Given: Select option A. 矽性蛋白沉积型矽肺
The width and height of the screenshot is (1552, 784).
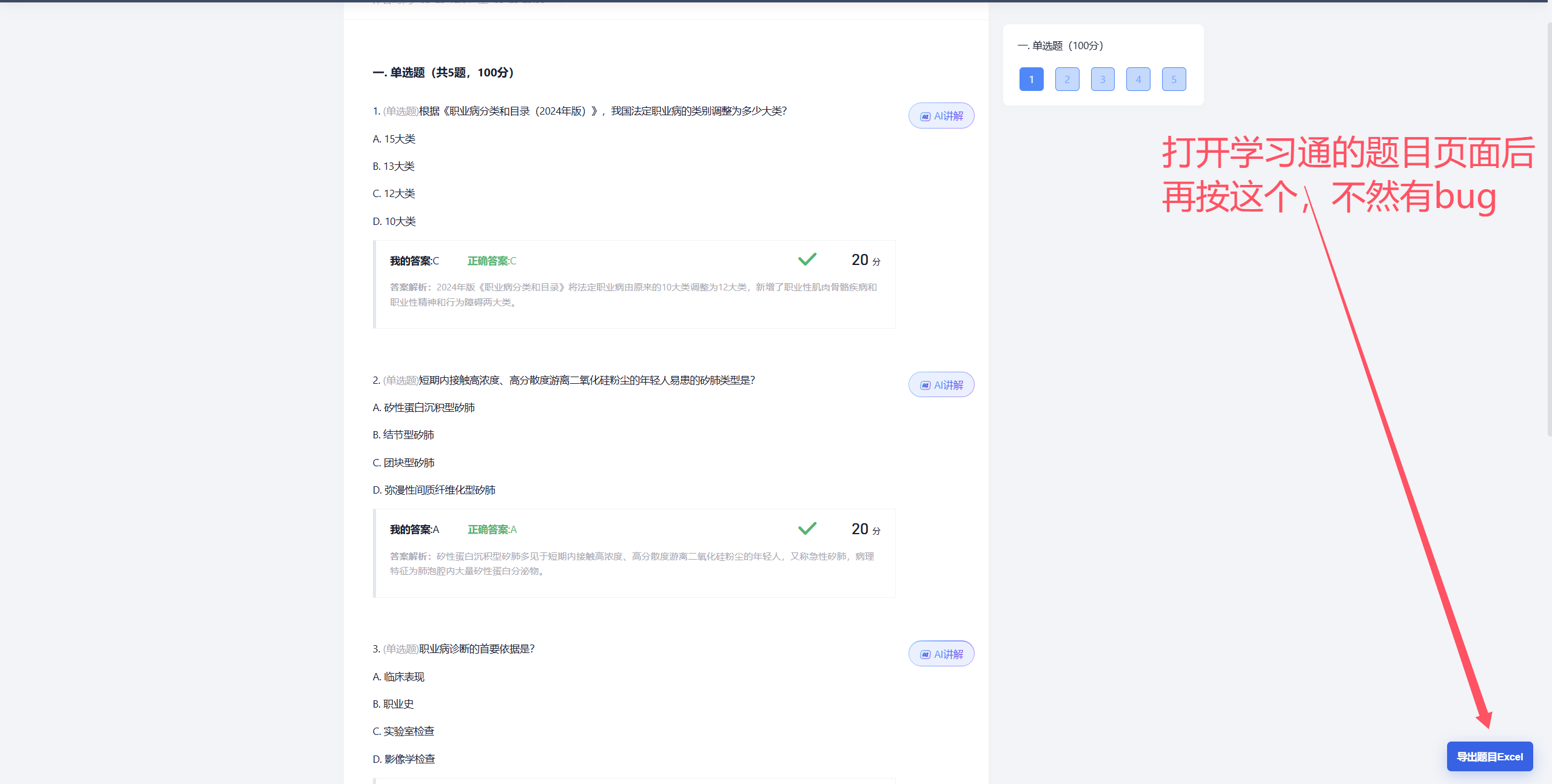Looking at the screenshot, I should [x=424, y=407].
